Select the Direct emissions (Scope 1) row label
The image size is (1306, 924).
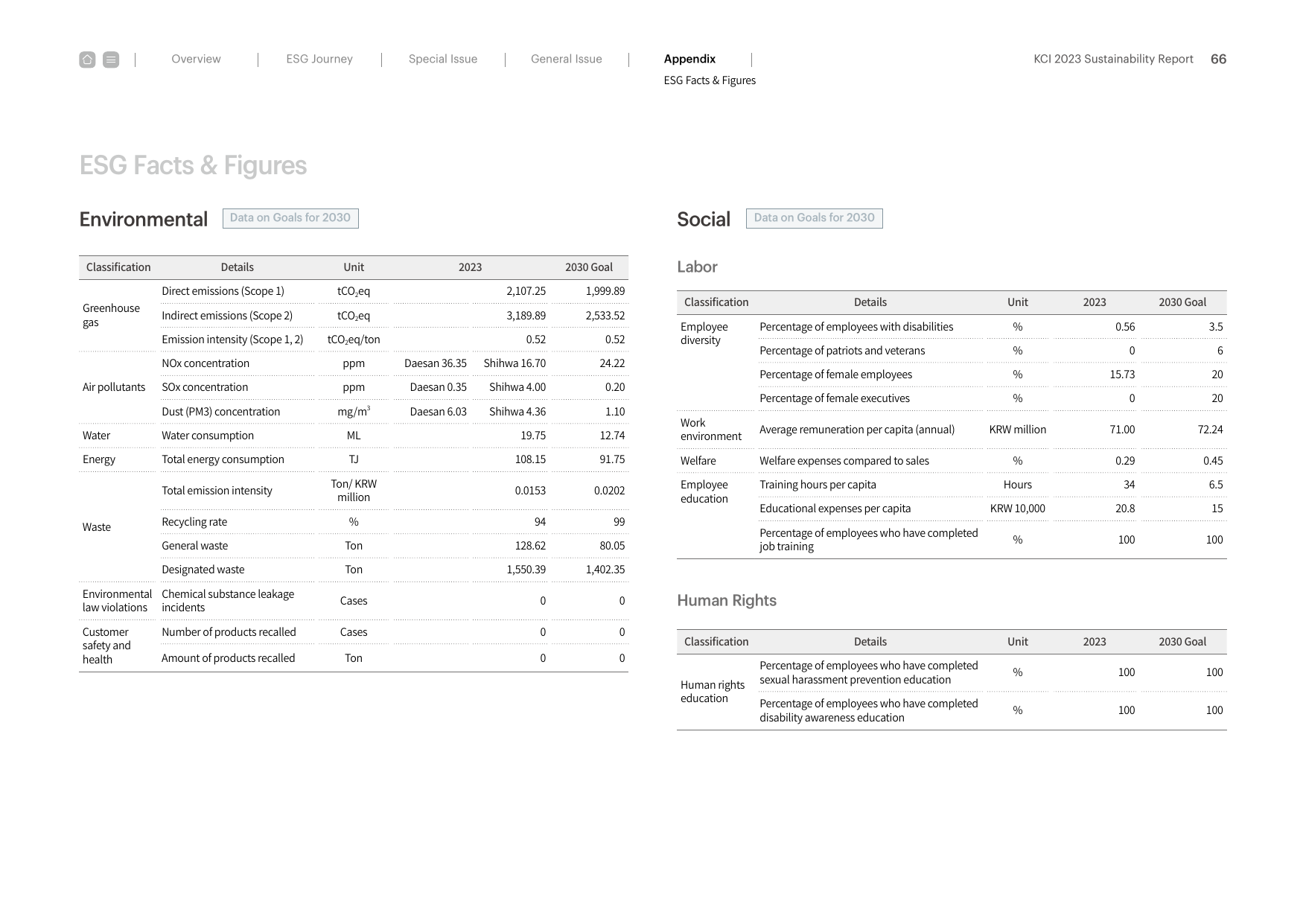[223, 291]
